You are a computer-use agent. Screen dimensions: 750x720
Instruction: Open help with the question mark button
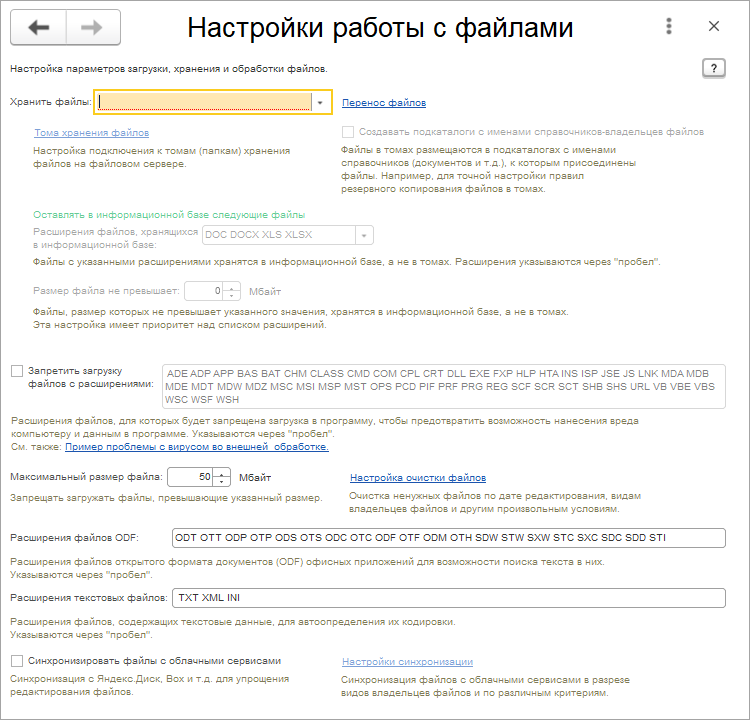point(714,68)
